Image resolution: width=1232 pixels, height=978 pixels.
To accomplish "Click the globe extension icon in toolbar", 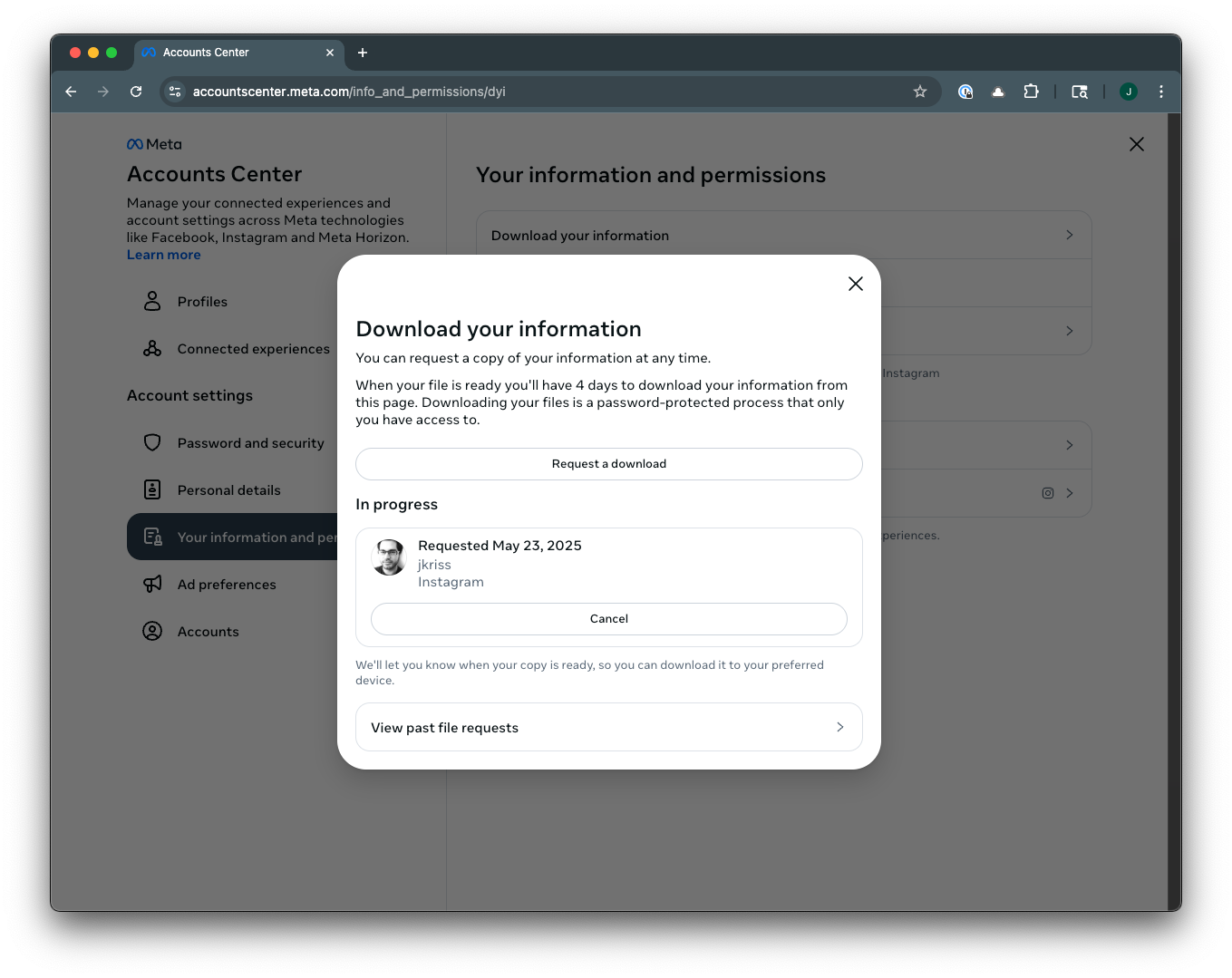I will coord(965,92).
